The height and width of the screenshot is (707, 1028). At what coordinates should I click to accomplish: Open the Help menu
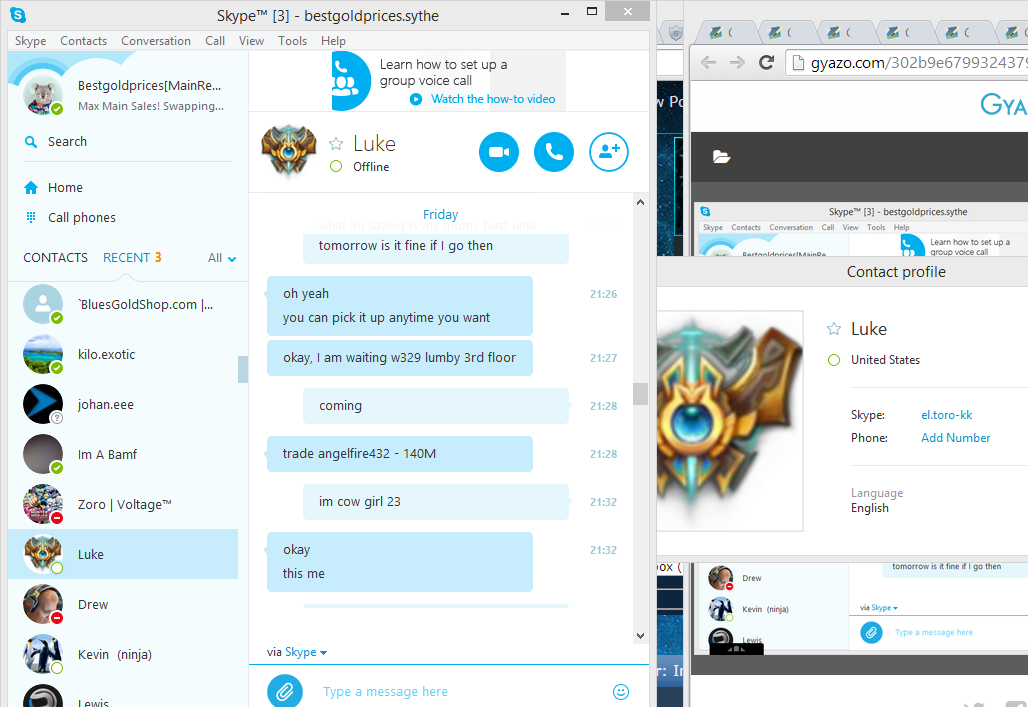[333, 41]
